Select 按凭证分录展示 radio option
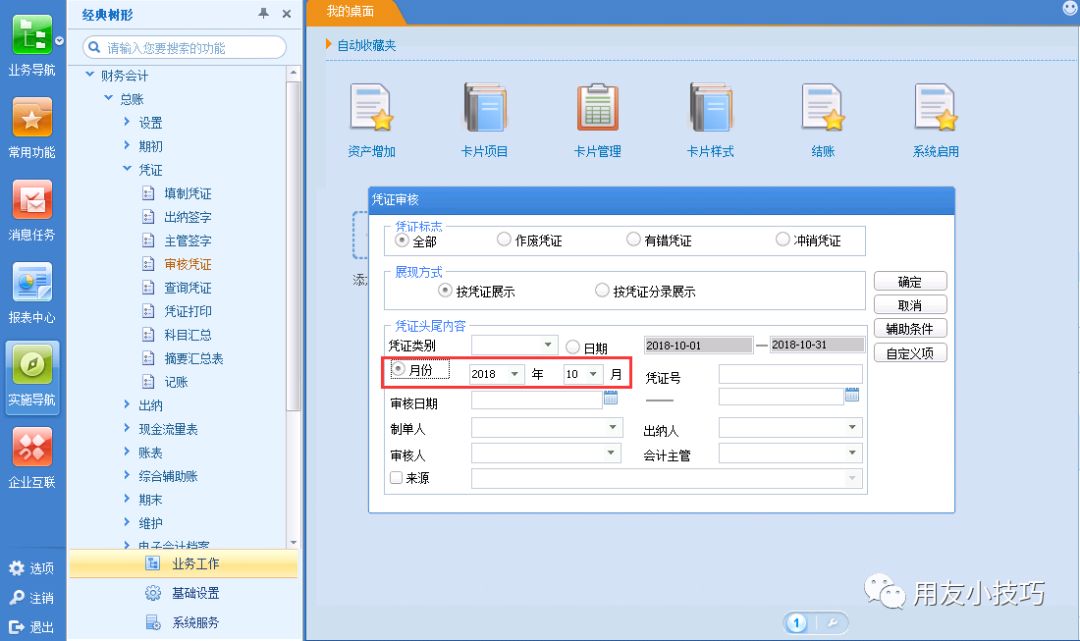The width and height of the screenshot is (1080, 641). pyautogui.click(x=602, y=290)
